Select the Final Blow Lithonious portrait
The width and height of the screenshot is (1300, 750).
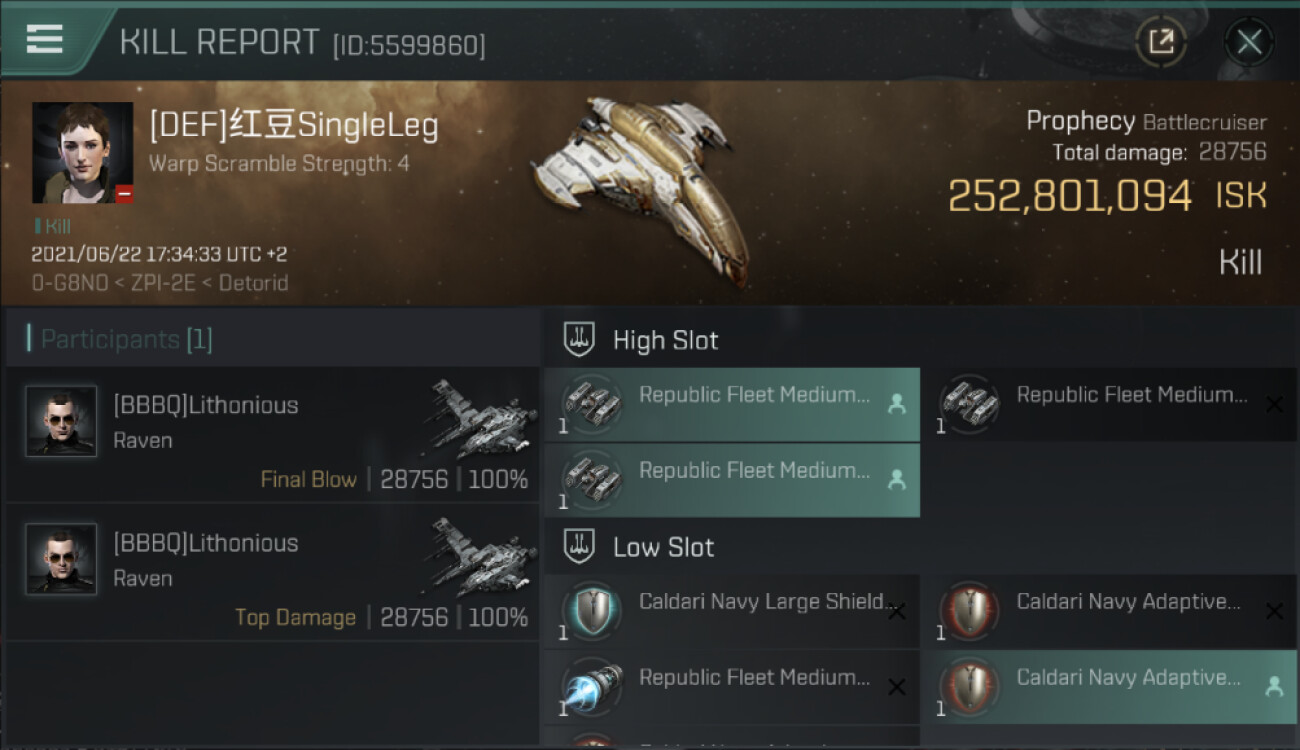(x=61, y=421)
